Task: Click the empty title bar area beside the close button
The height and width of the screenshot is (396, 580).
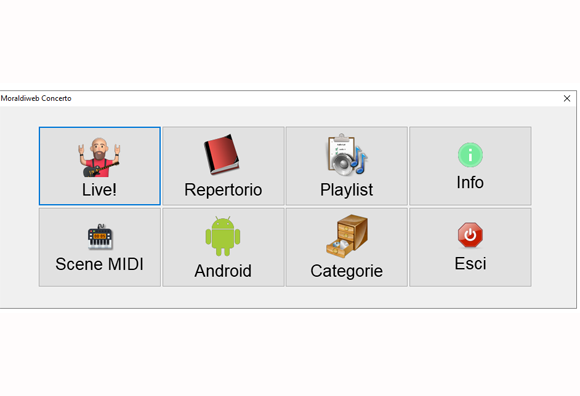Action: tap(314, 98)
